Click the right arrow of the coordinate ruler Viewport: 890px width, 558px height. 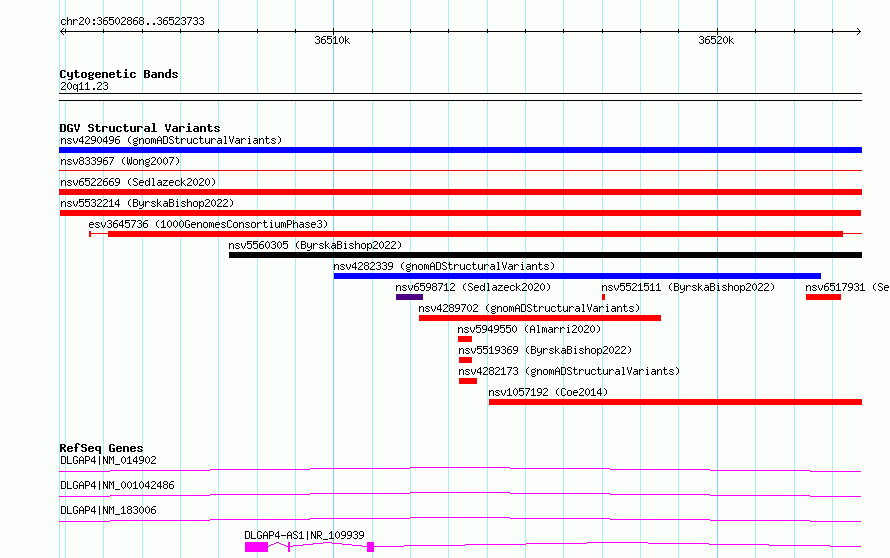(858, 32)
